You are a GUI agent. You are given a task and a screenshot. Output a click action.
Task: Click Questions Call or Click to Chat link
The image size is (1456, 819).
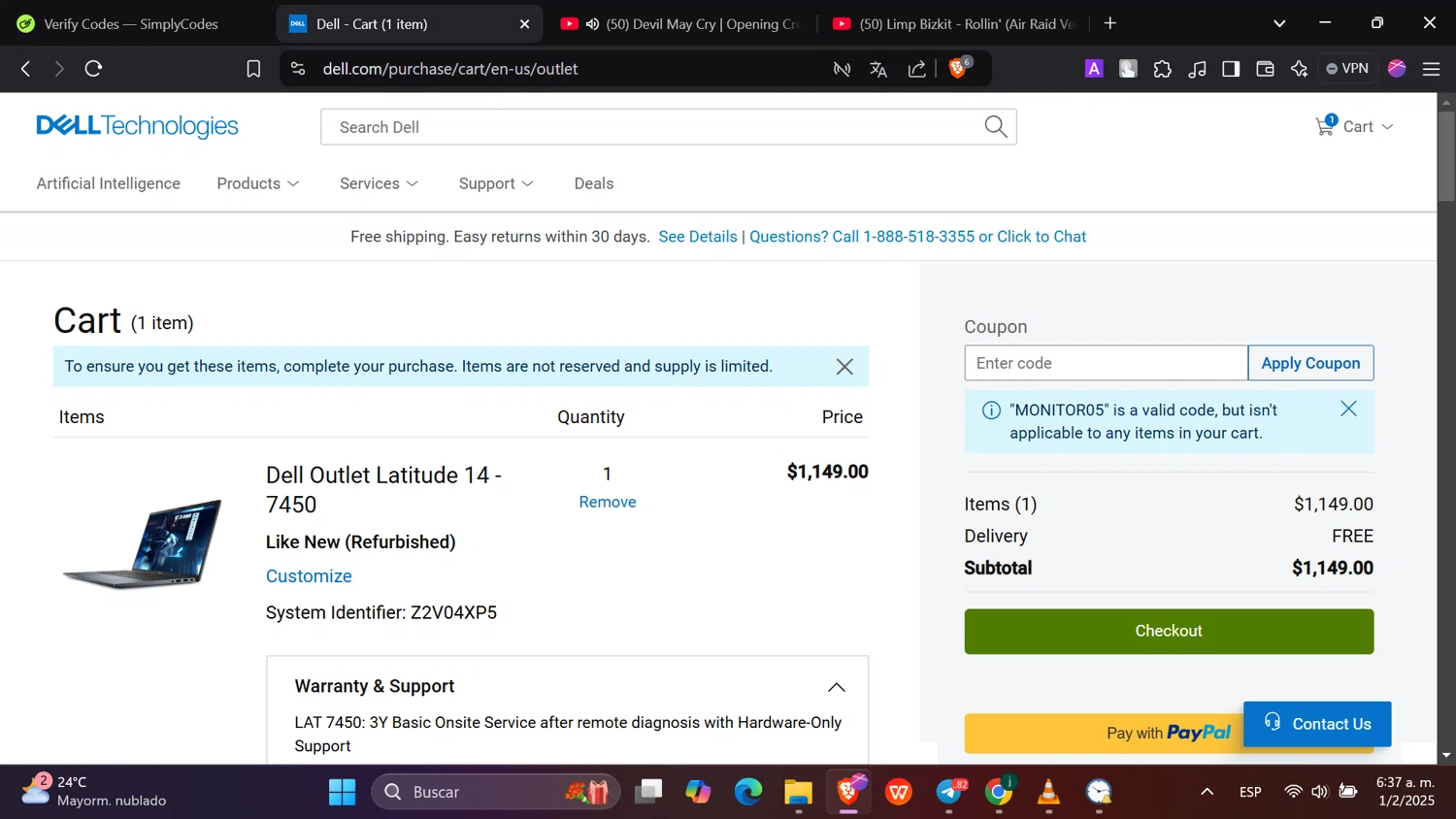[x=917, y=237]
